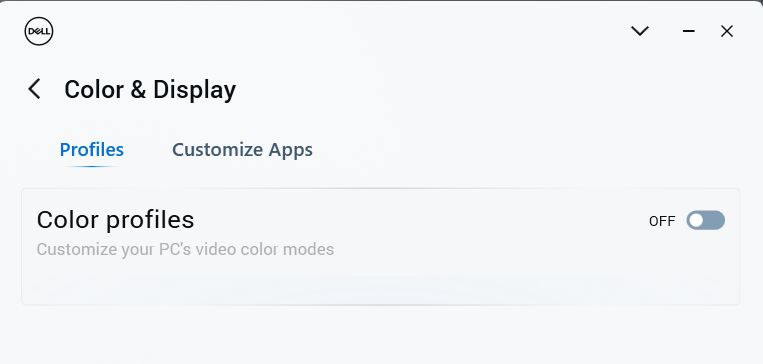Image resolution: width=763 pixels, height=364 pixels.
Task: Select the Profiles tab
Action: tap(91, 149)
